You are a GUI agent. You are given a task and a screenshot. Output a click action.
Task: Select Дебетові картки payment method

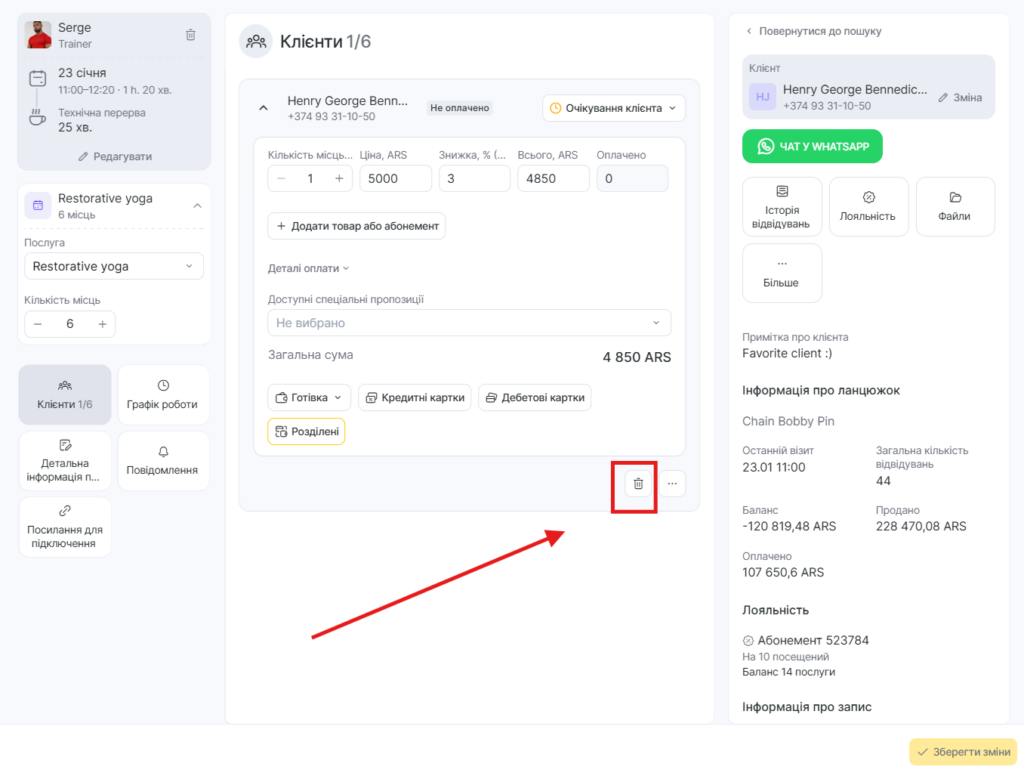coord(534,398)
